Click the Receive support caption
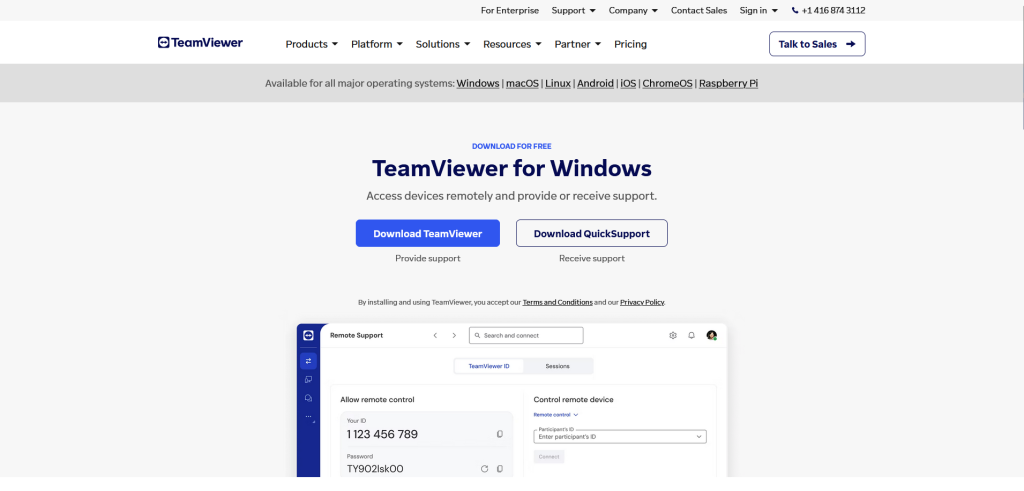This screenshot has height=491, width=1024. click(x=592, y=259)
